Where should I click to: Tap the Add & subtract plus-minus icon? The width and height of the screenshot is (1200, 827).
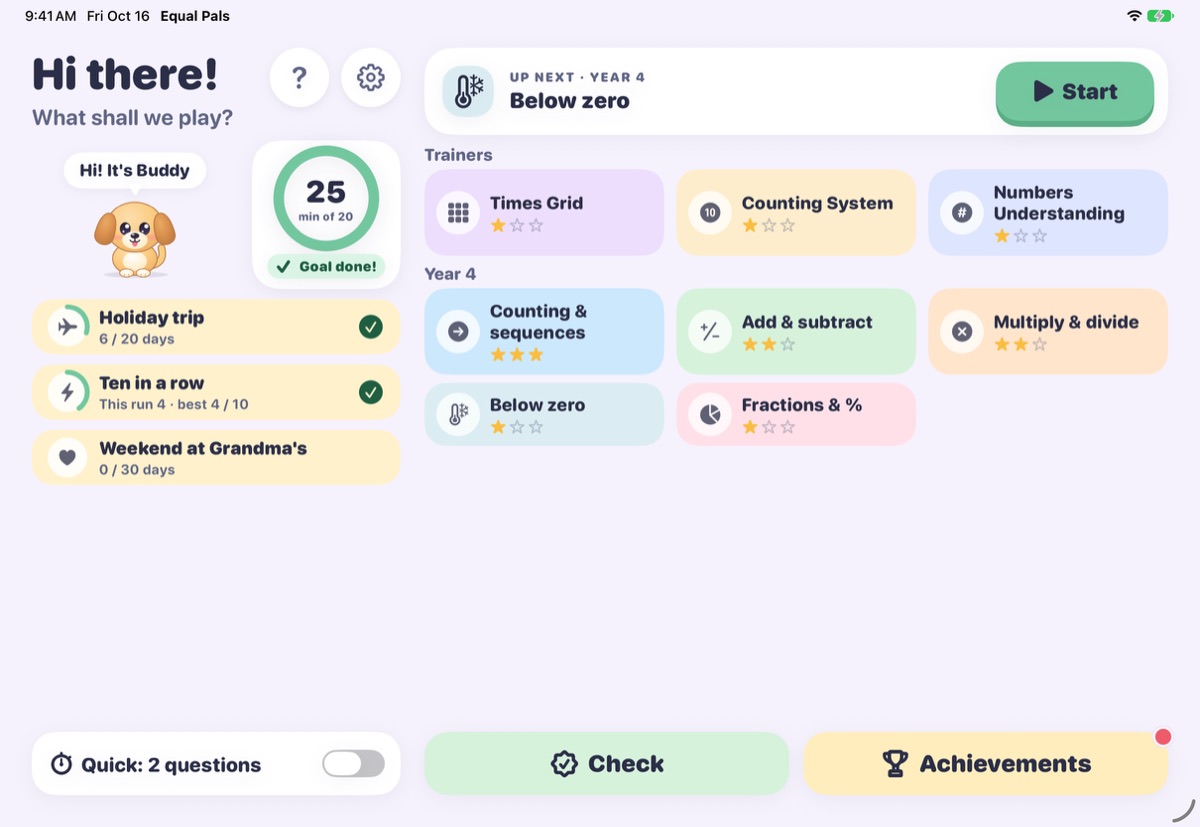coord(710,332)
